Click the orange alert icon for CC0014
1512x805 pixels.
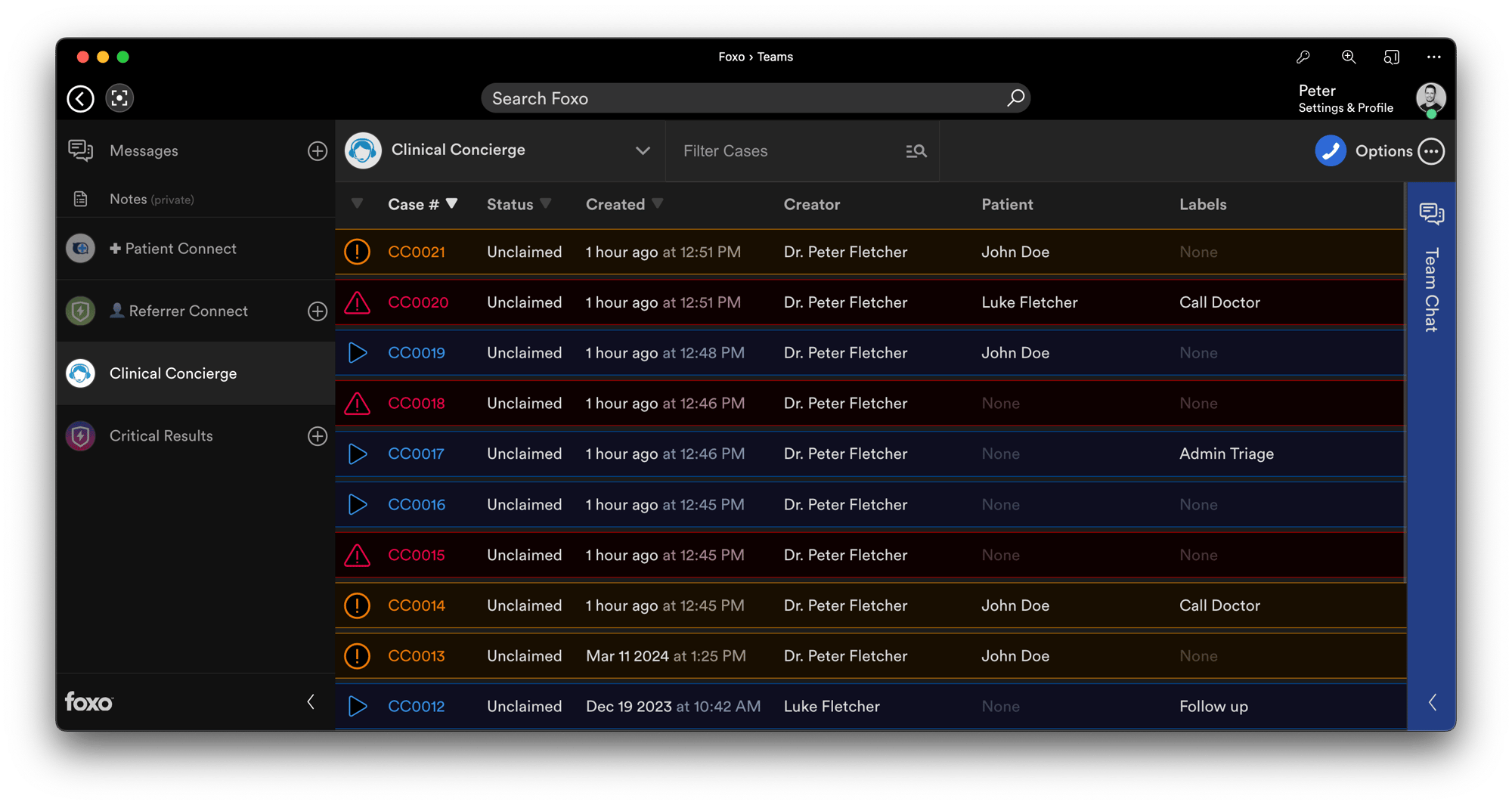(x=357, y=605)
